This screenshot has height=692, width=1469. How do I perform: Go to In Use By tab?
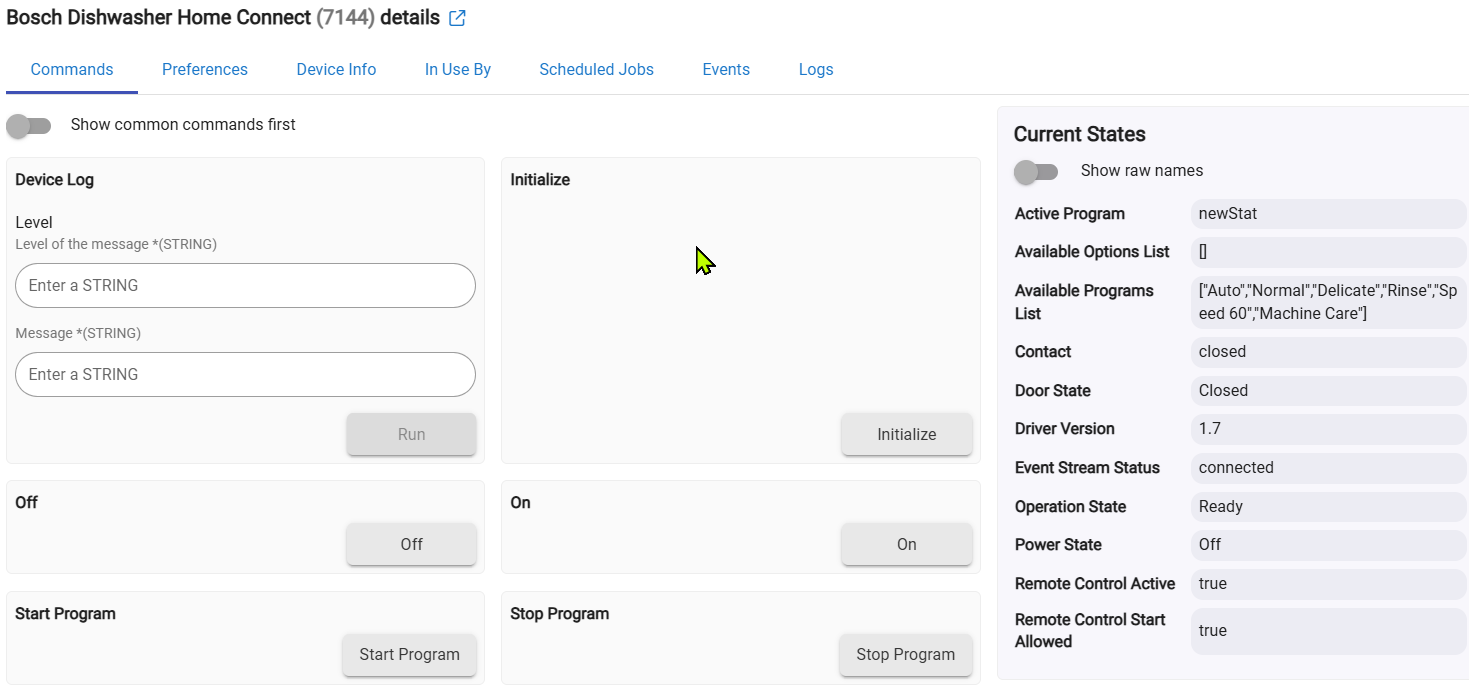coord(458,70)
